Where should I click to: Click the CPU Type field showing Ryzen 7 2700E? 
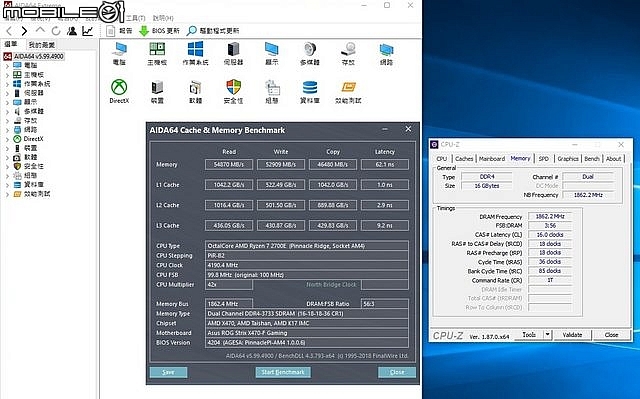pyautogui.click(x=307, y=246)
